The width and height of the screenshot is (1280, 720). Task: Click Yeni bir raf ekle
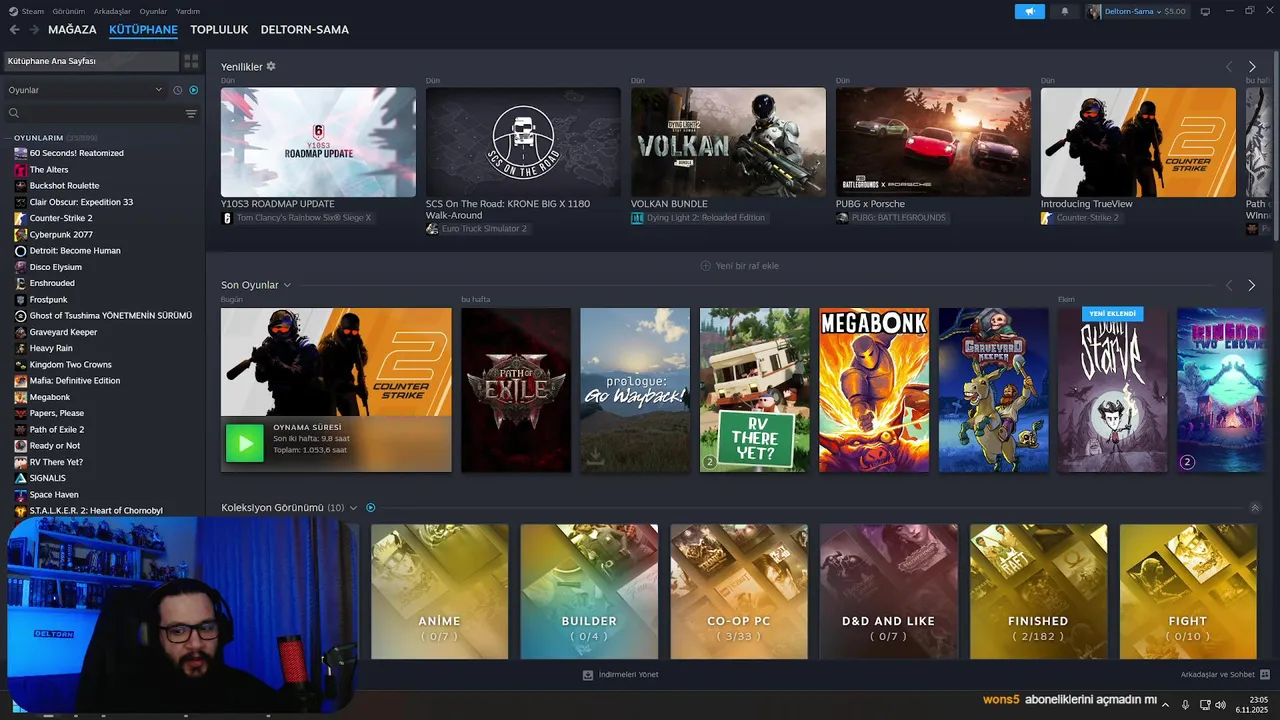point(740,266)
